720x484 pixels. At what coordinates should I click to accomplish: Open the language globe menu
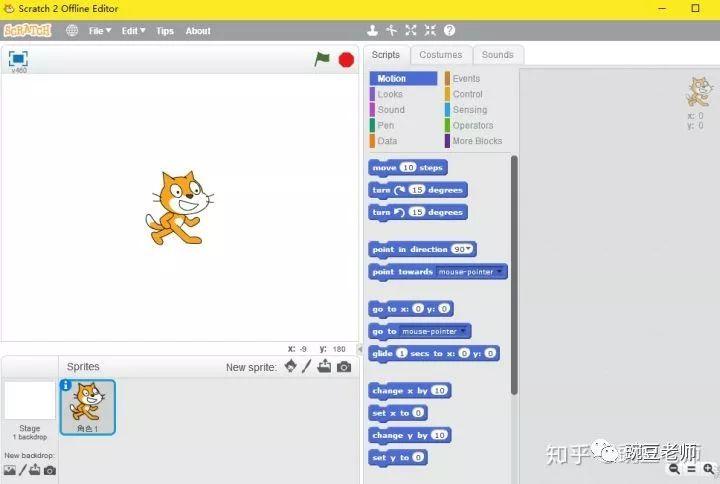coord(72,31)
